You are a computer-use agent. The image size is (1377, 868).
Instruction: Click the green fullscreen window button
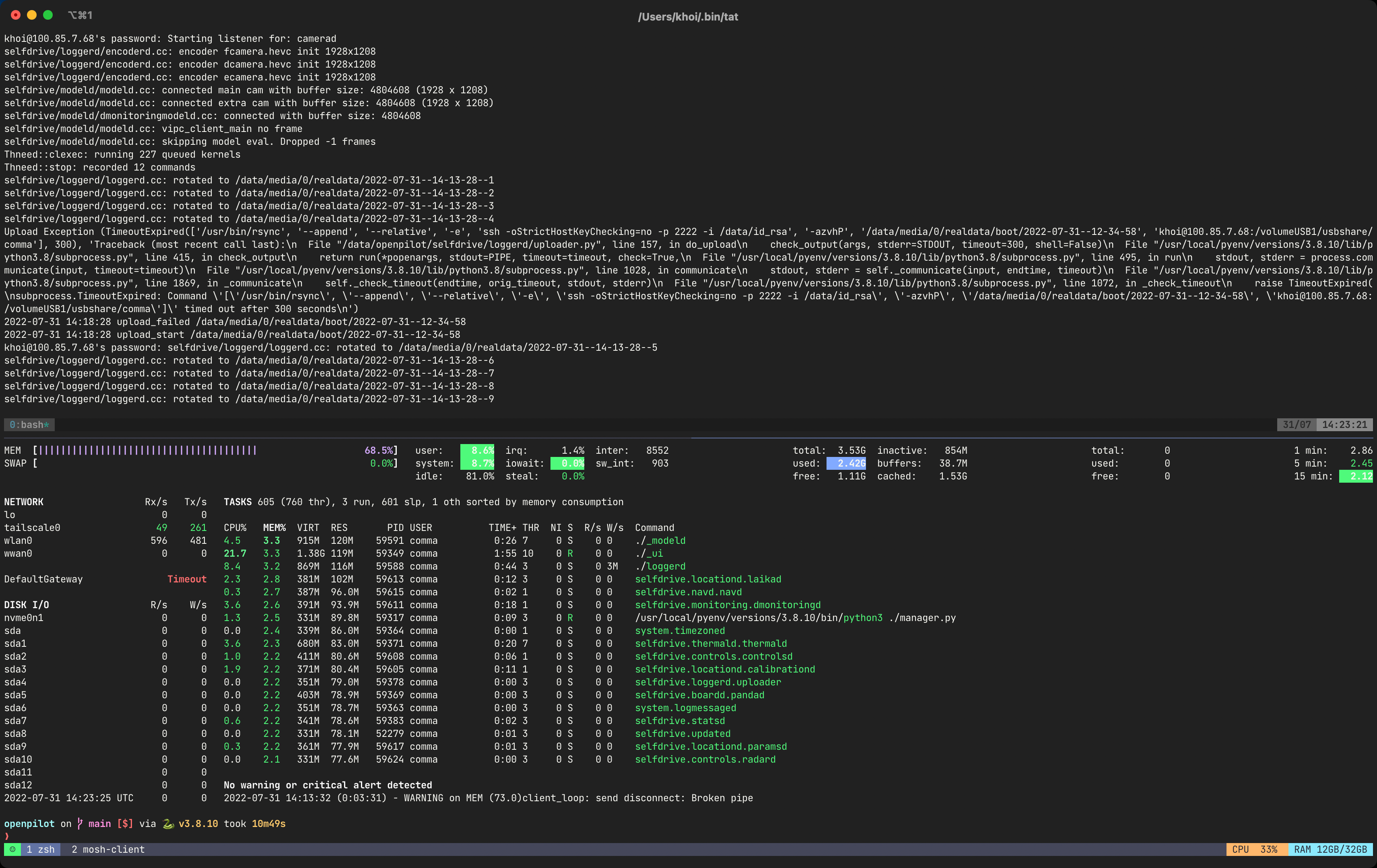[x=48, y=15]
